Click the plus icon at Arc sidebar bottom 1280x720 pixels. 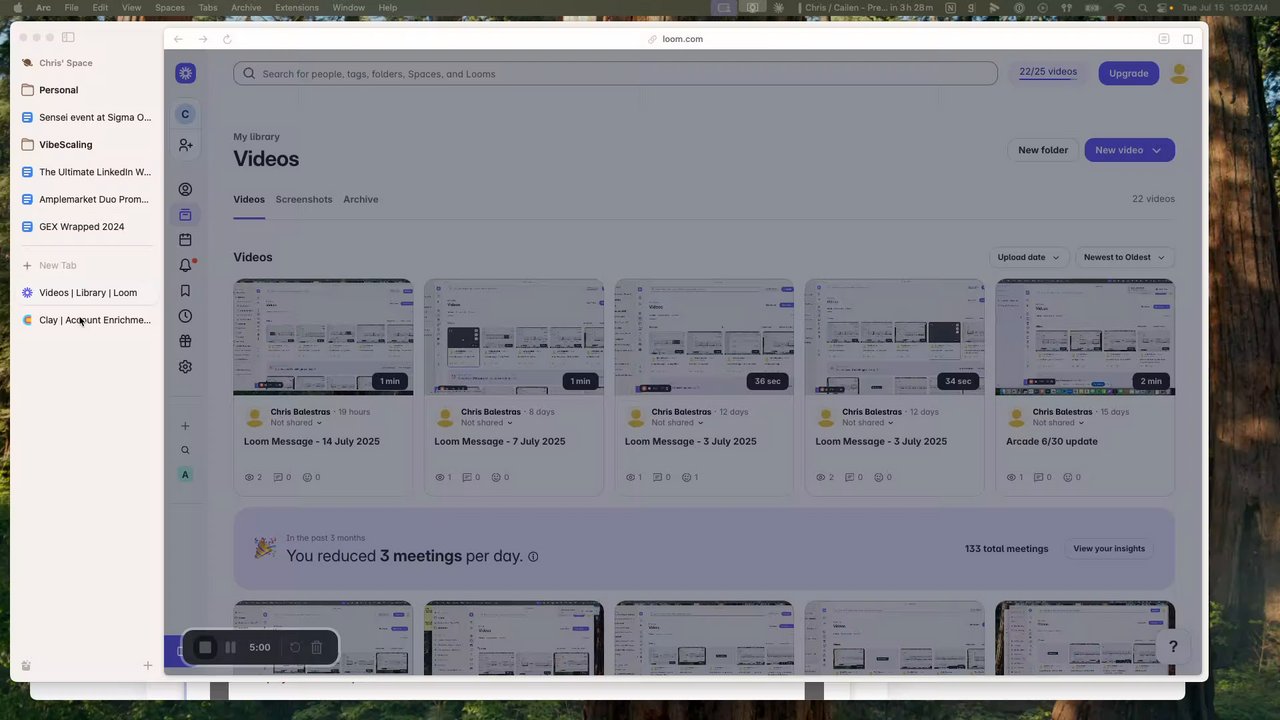148,665
